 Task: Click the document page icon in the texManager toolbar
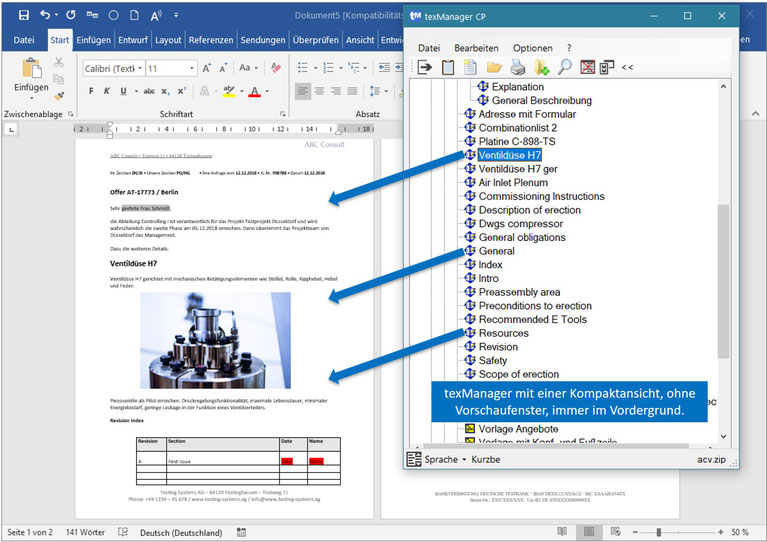point(471,67)
